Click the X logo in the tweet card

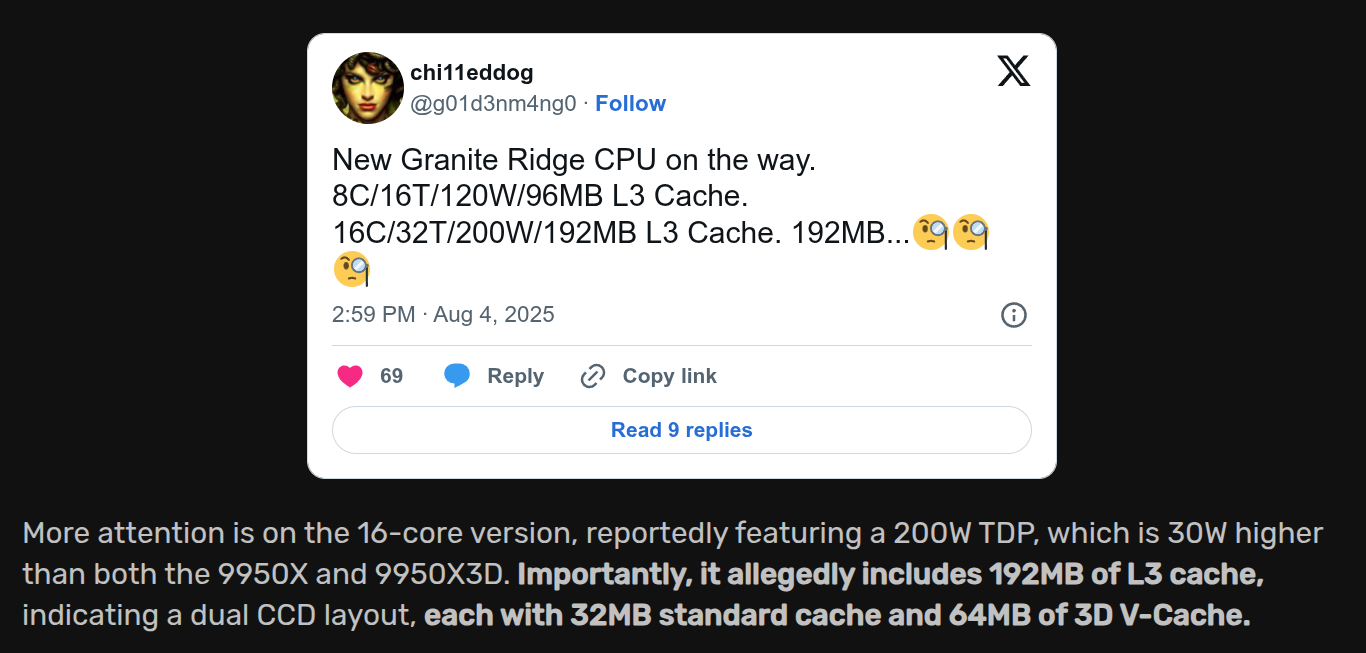pos(1013,71)
